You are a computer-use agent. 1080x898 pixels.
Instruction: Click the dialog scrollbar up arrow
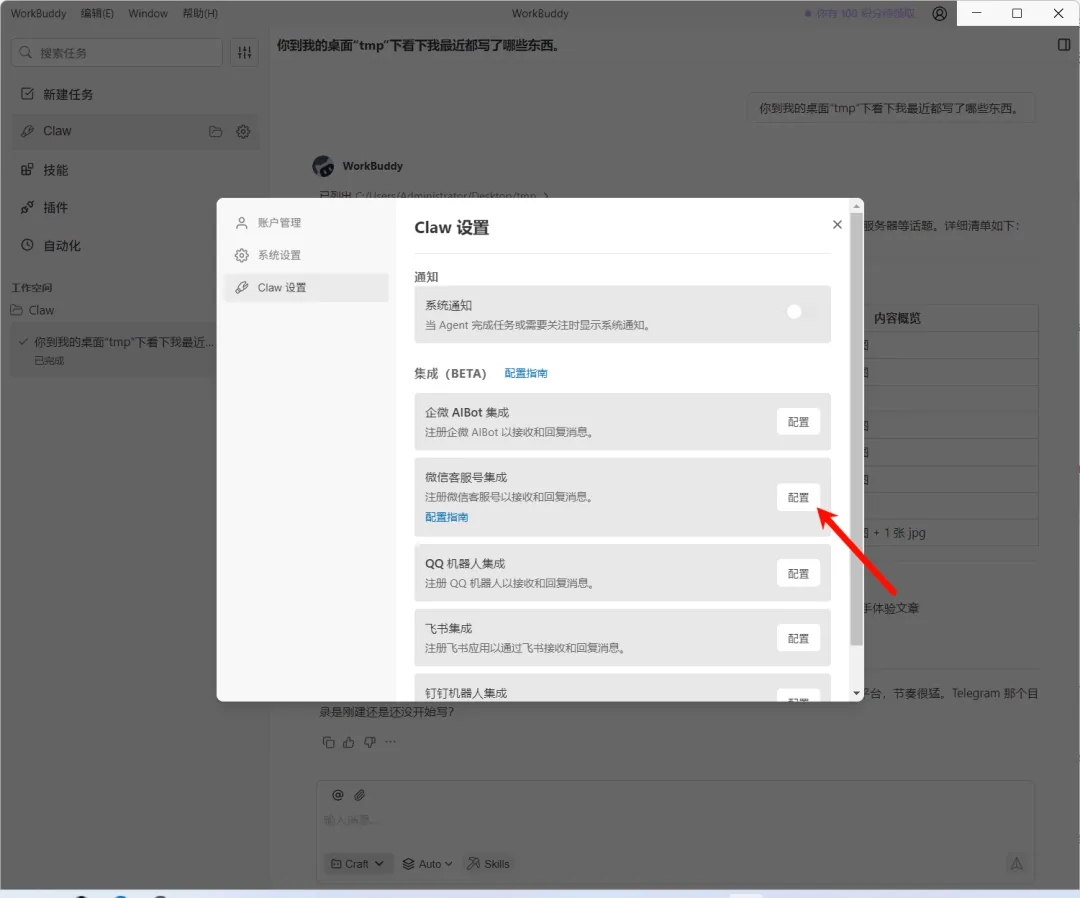[x=856, y=206]
